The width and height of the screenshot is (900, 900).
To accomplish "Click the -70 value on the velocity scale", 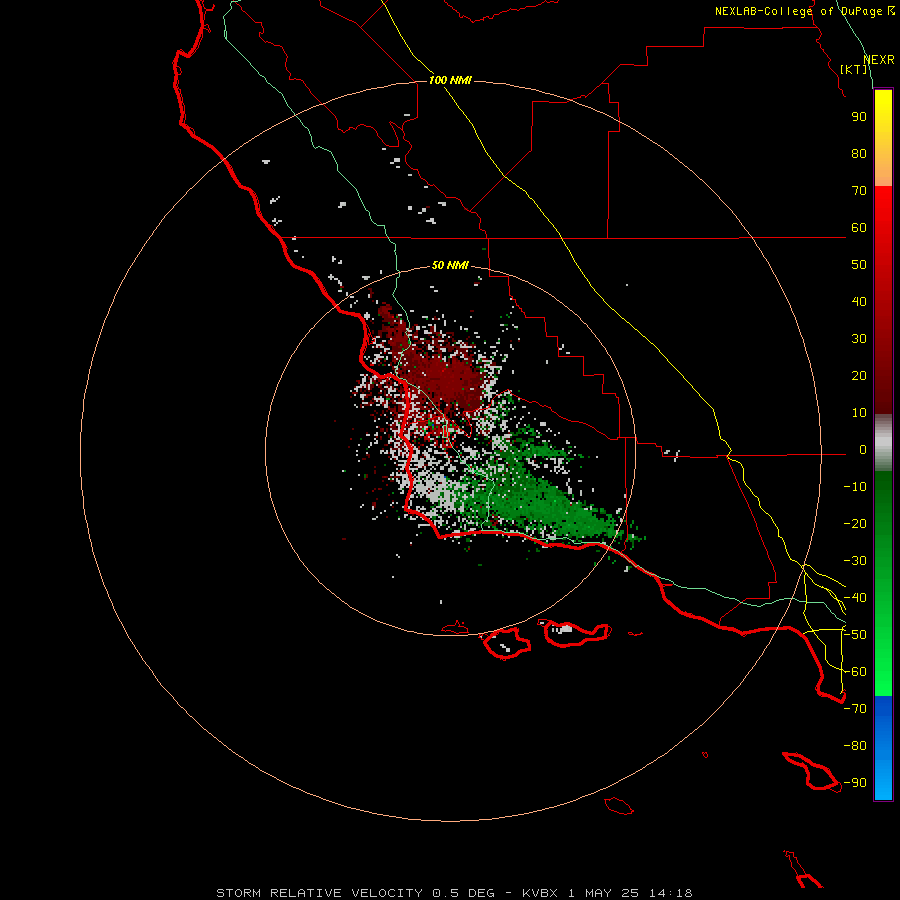I will click(855, 709).
